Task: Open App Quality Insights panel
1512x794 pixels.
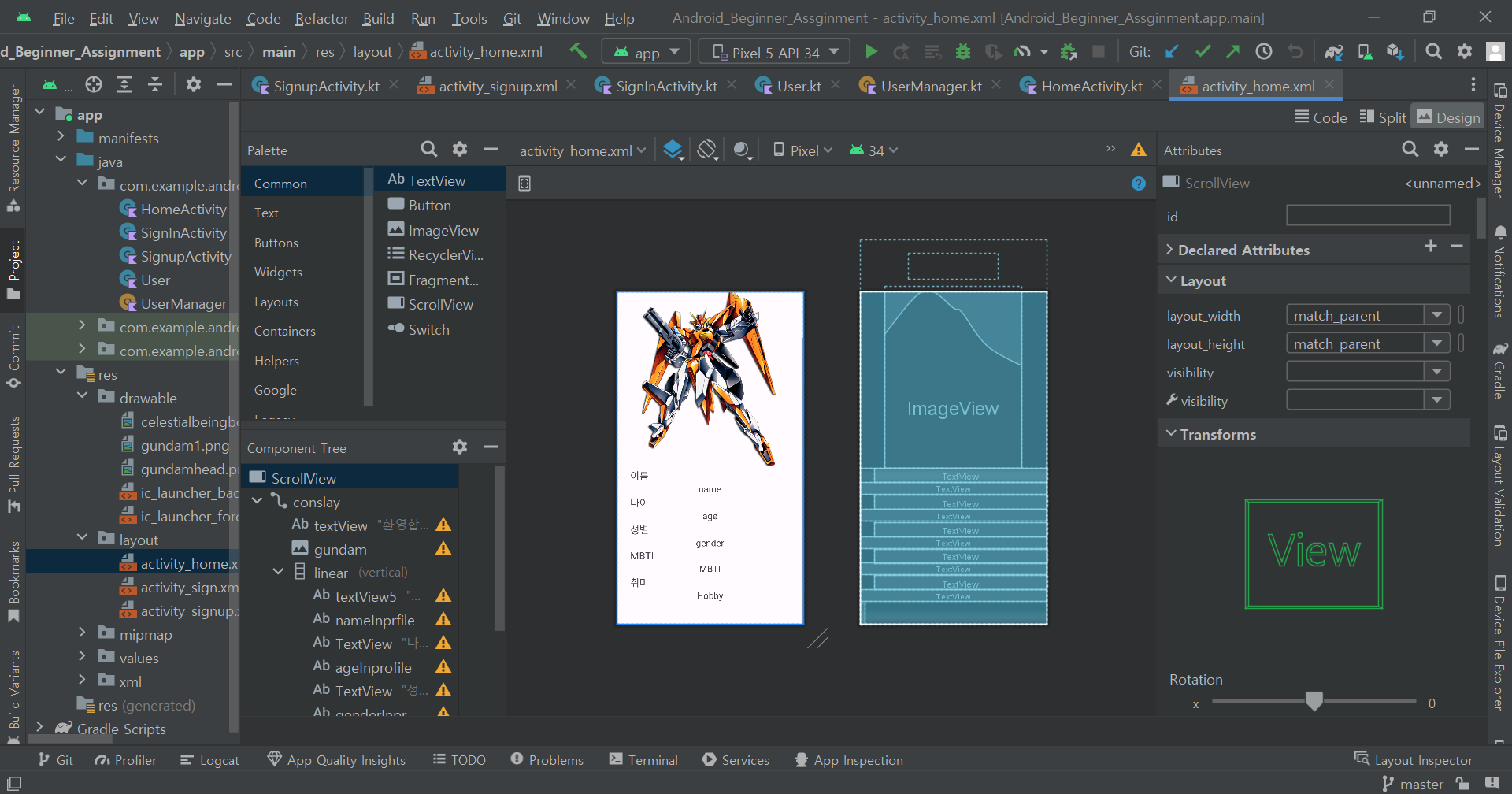Action: tap(336, 760)
